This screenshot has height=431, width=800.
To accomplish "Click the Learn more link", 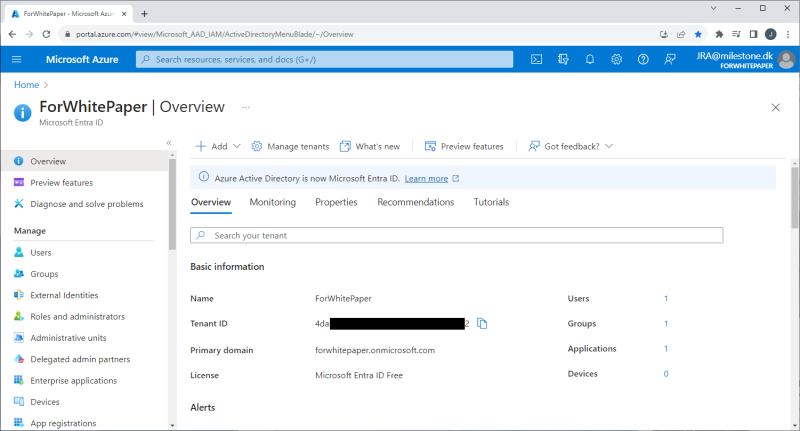I will click(x=426, y=178).
